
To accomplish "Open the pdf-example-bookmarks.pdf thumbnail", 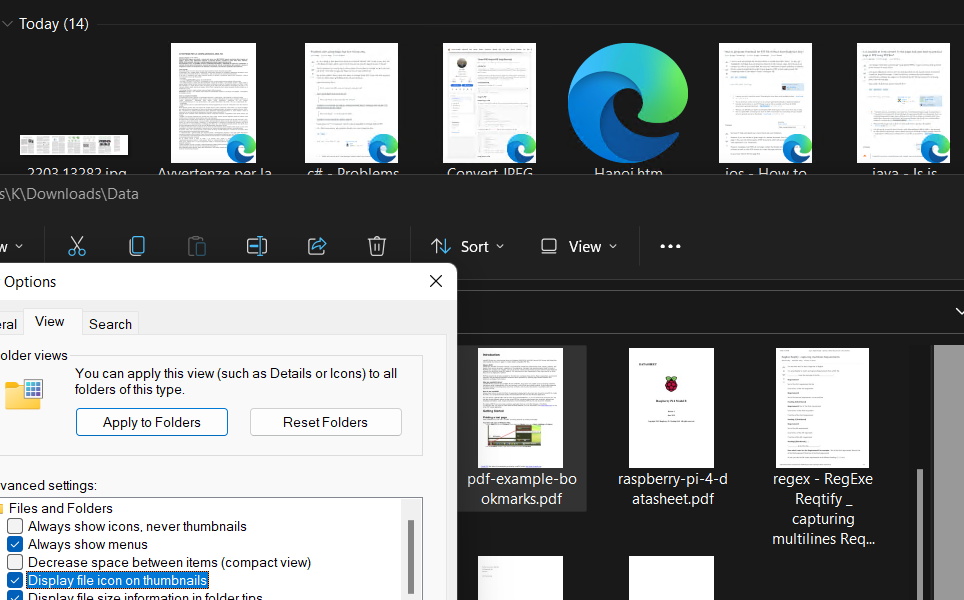I will click(520, 408).
